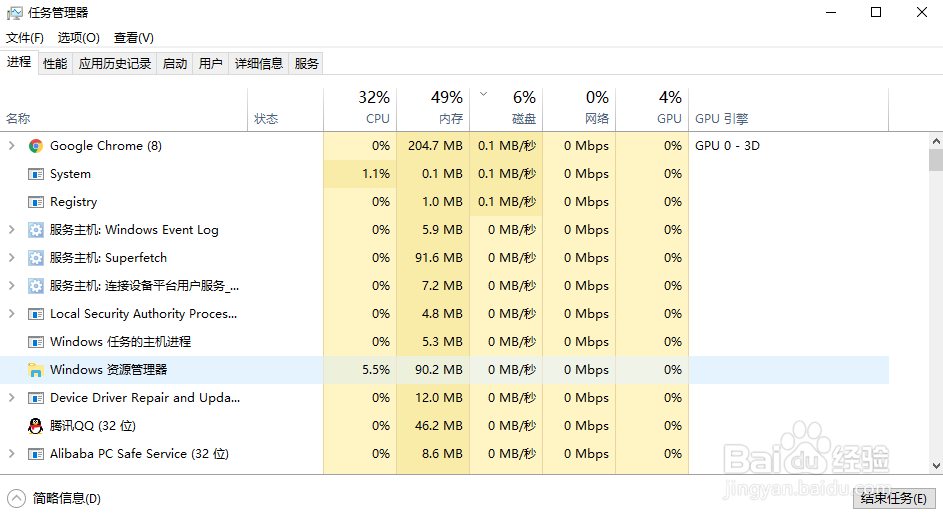Click the 结束任务 button
This screenshot has height=522, width=943.
pyautogui.click(x=893, y=498)
